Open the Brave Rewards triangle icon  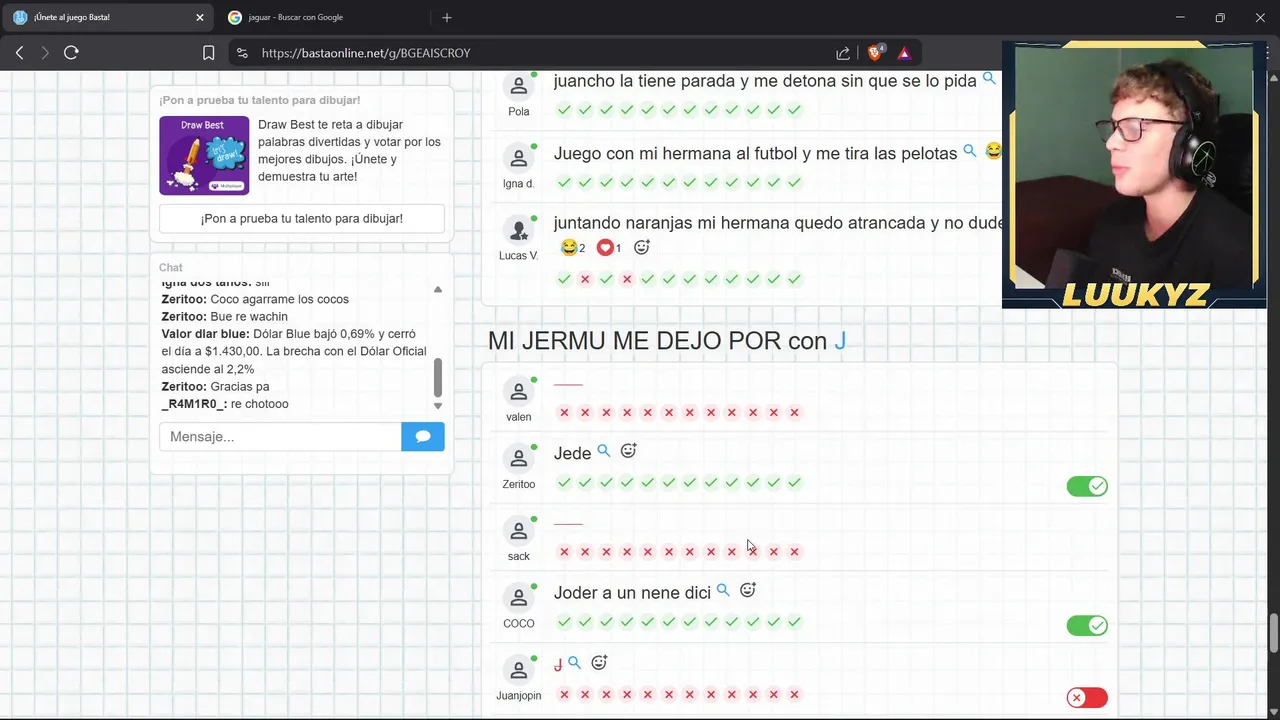click(x=904, y=53)
